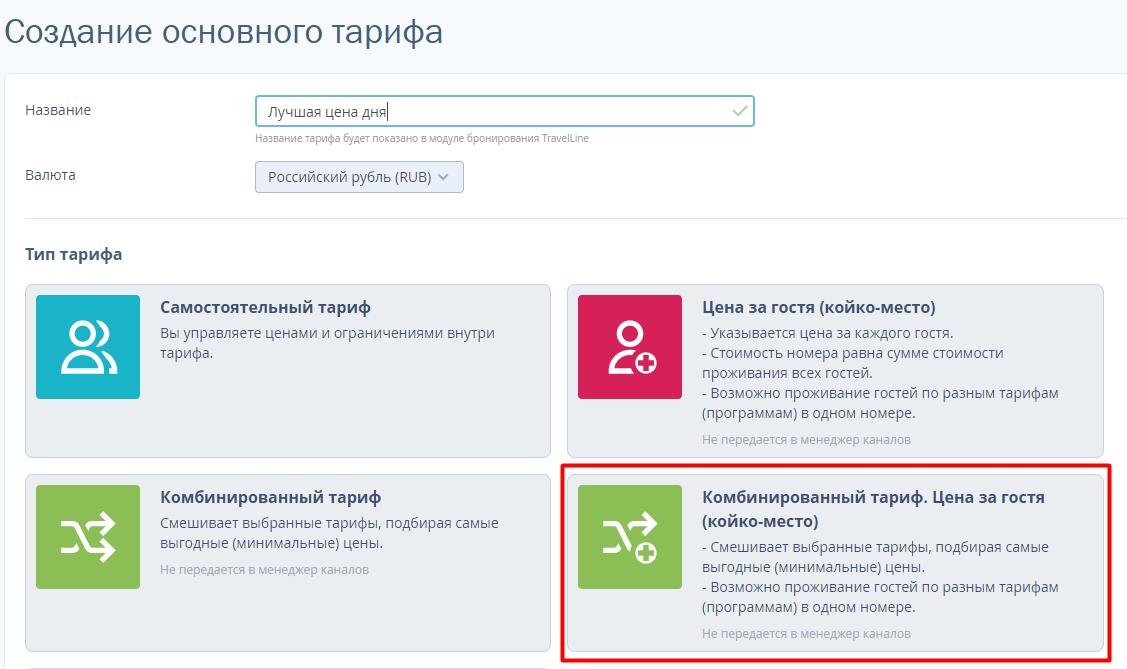Click the Комбинированный тариф heading text
This screenshot has width=1127, height=669.
pyautogui.click(x=270, y=497)
